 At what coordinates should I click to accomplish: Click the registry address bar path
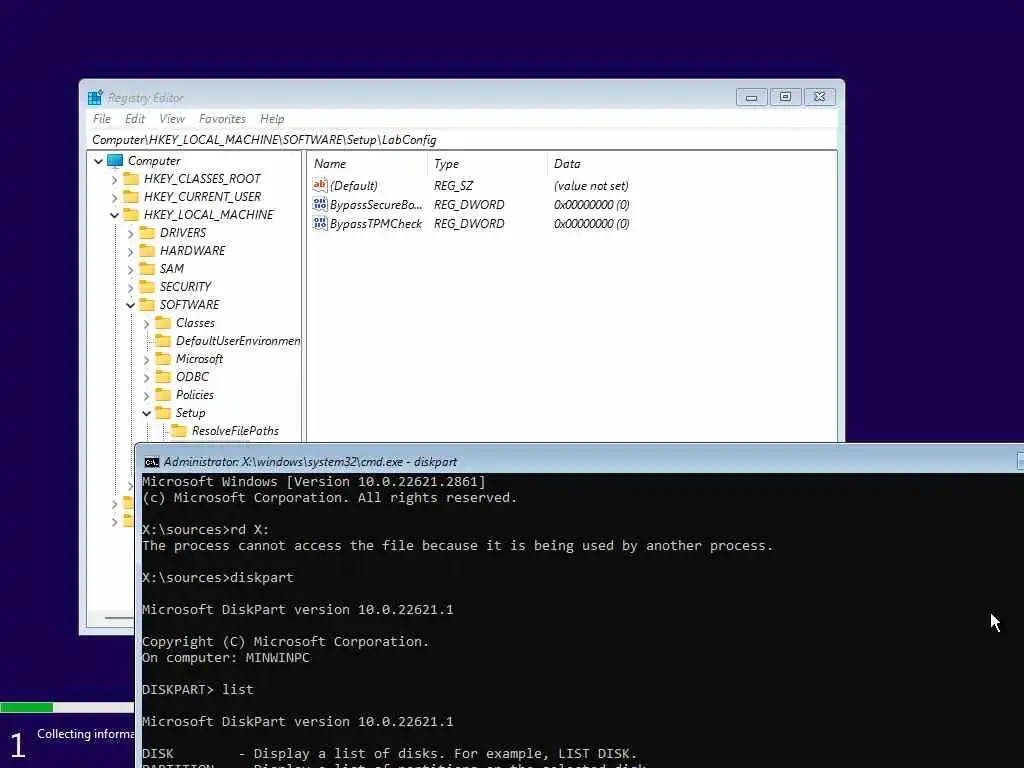[264, 140]
